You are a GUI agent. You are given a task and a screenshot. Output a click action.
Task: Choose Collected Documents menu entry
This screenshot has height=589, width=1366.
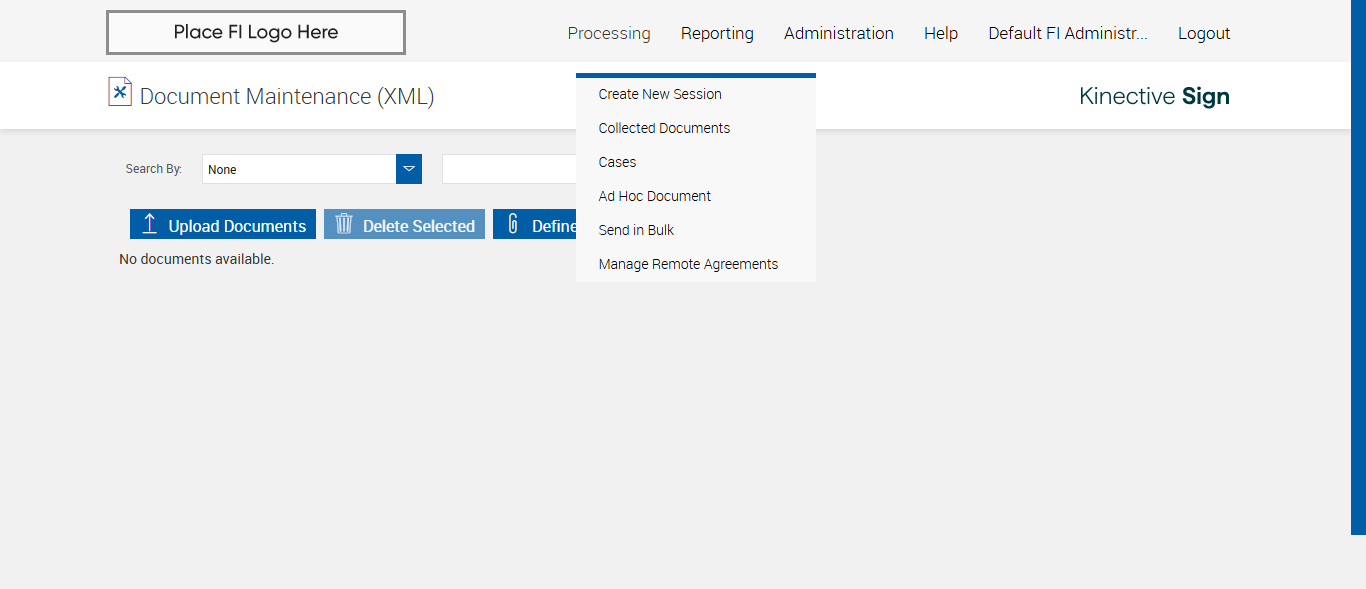point(664,128)
